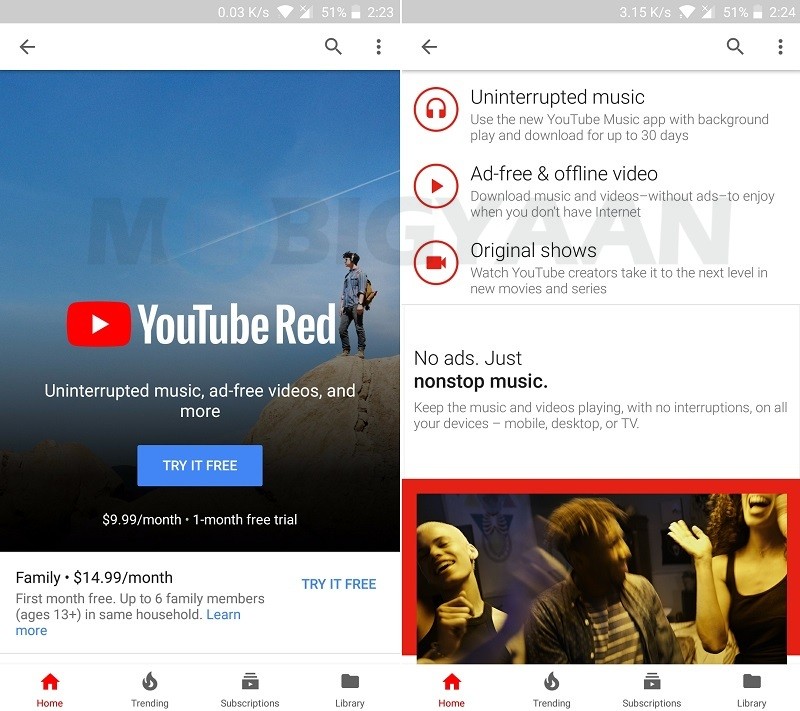800x711 pixels.
Task: Open the overflow menu on right screen
Action: [780, 47]
